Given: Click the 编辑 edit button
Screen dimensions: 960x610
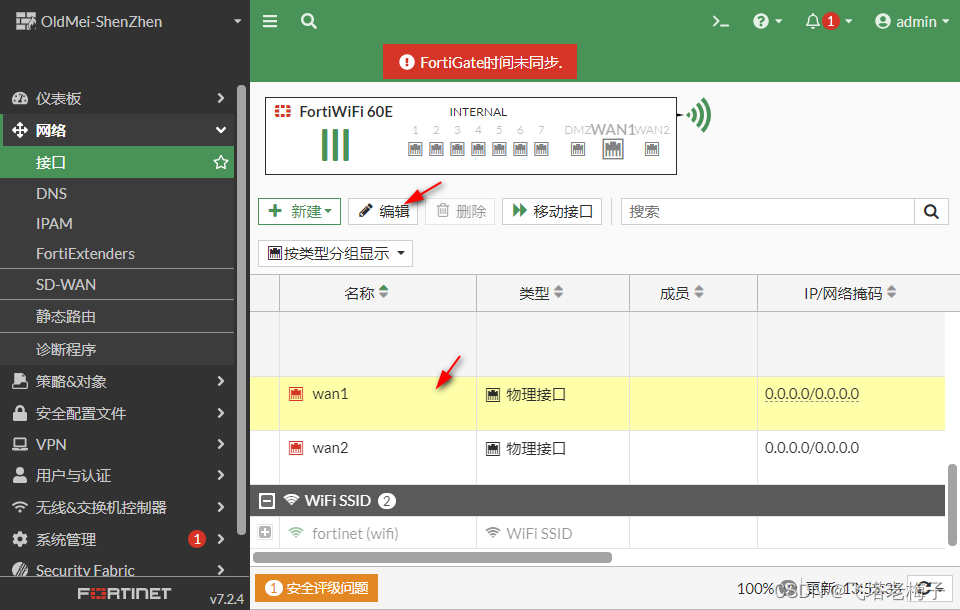Looking at the screenshot, I should [383, 211].
